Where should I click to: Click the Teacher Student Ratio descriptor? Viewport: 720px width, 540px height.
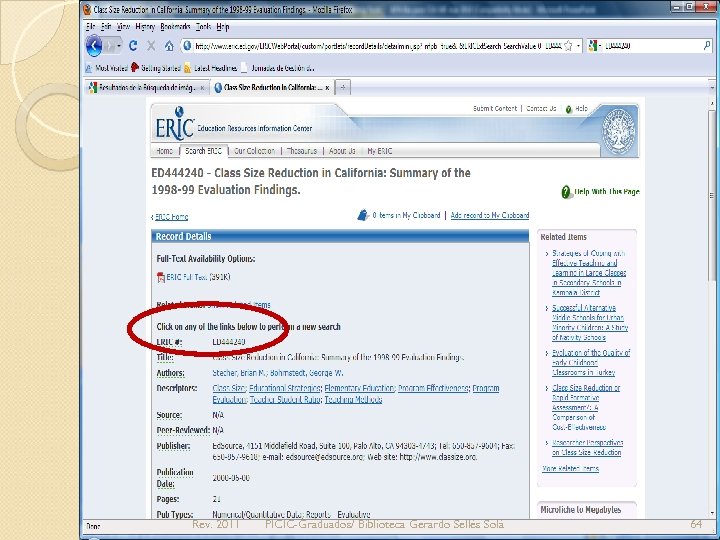click(x=286, y=399)
